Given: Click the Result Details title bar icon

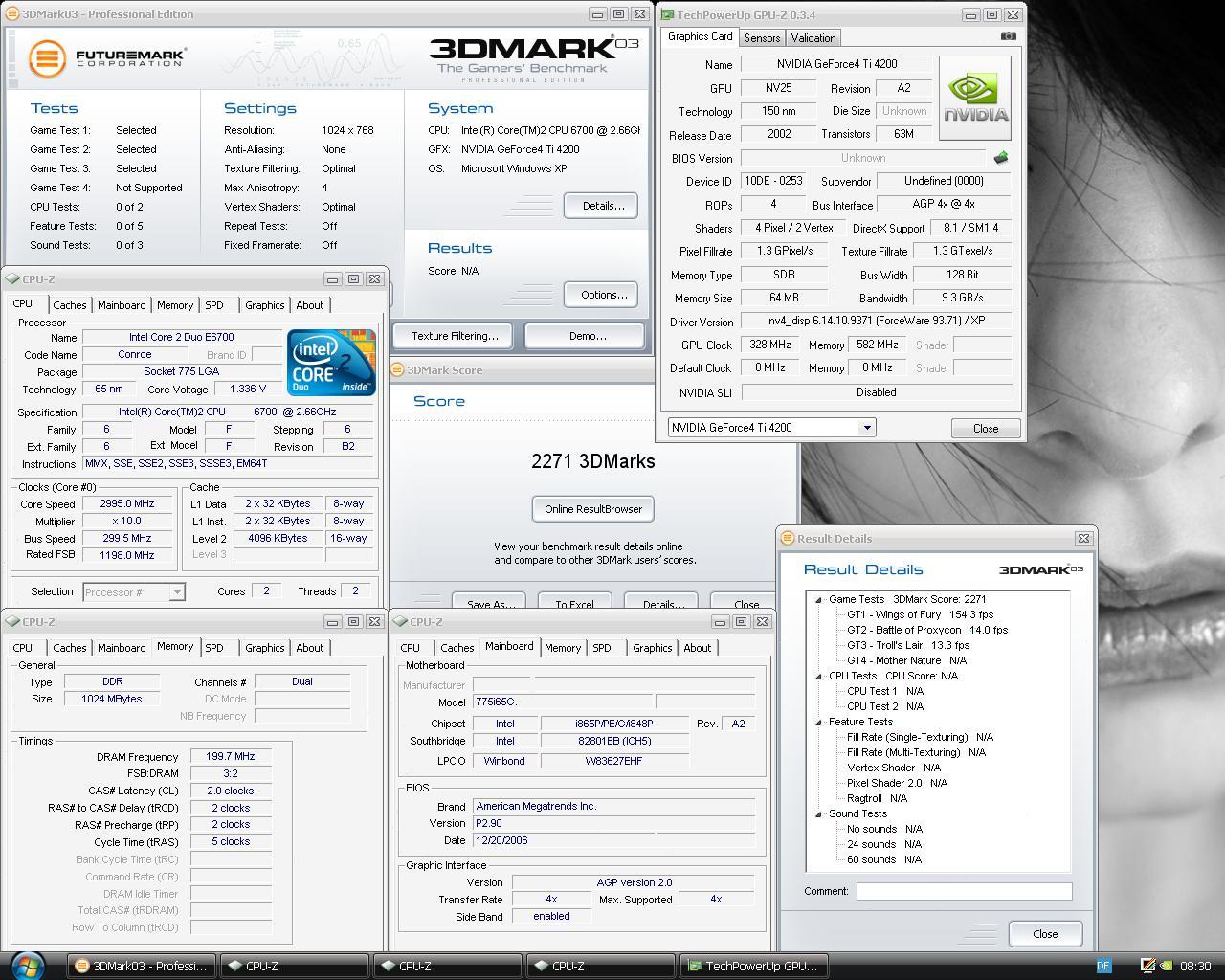Looking at the screenshot, I should tap(788, 539).
